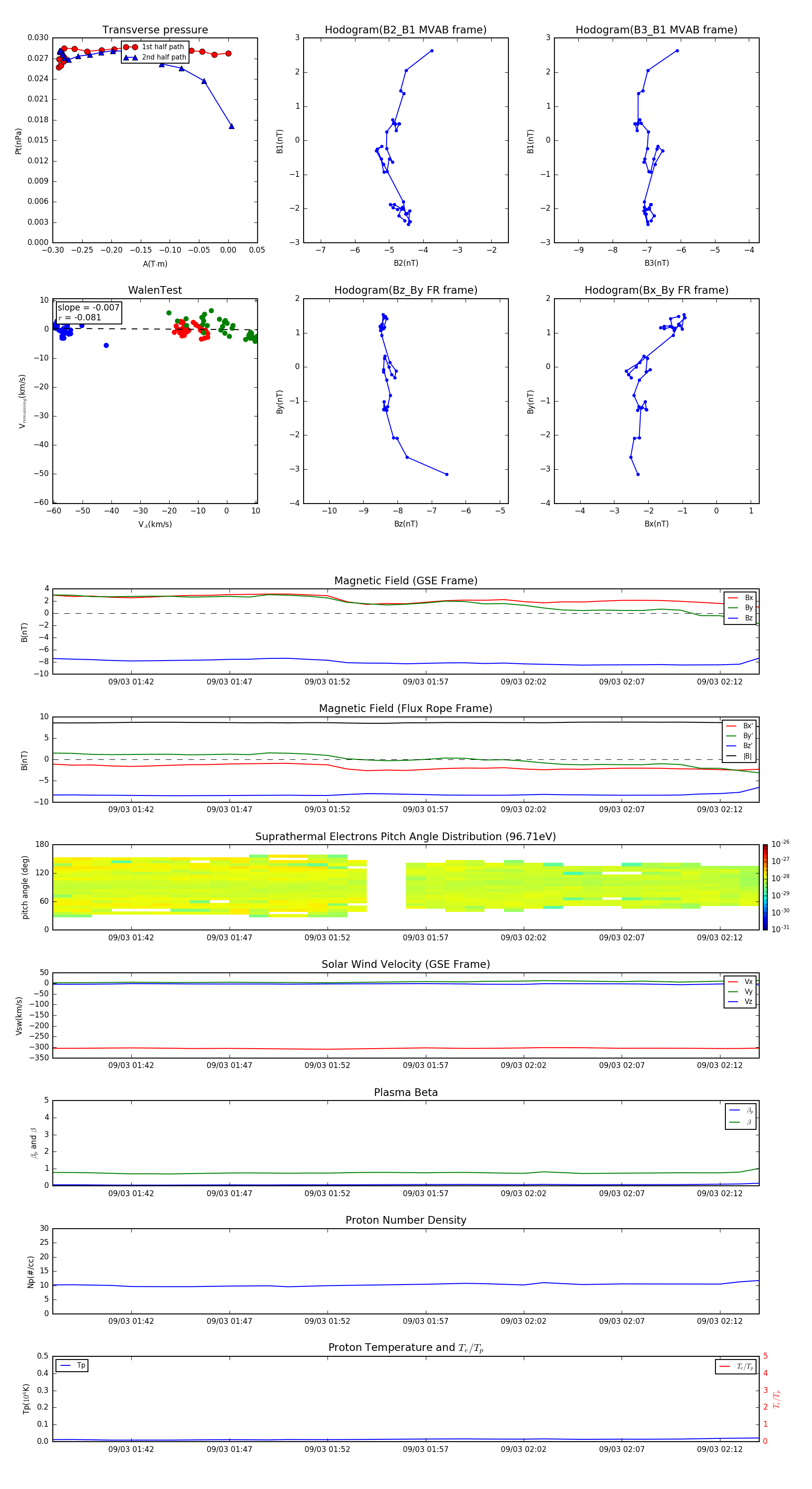The height and width of the screenshot is (1489, 812).
Task: Click the 'Transverse pressure' plot title
Action: point(155,30)
